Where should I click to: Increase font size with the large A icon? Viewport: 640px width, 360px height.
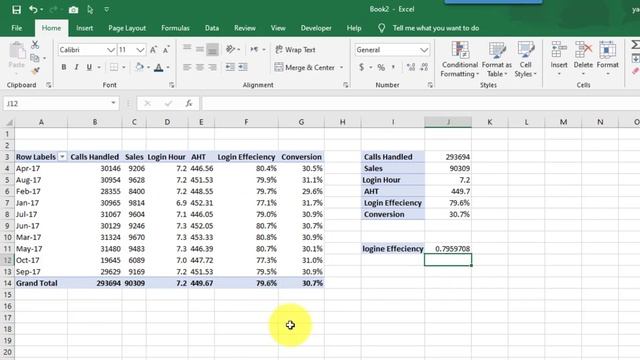[153, 50]
